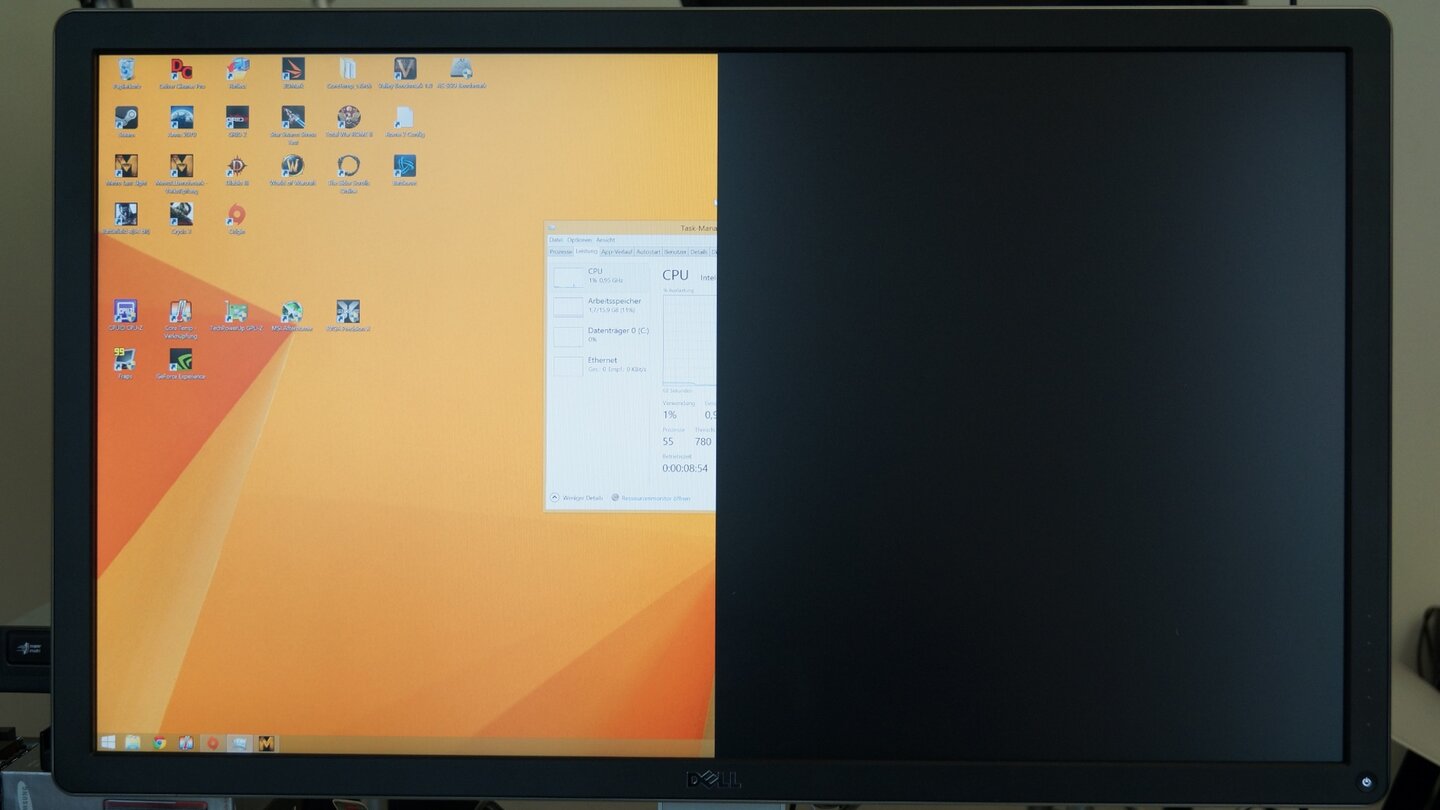Select the CPU performance entry
Screen dimensions: 1440x810
(x=601, y=276)
